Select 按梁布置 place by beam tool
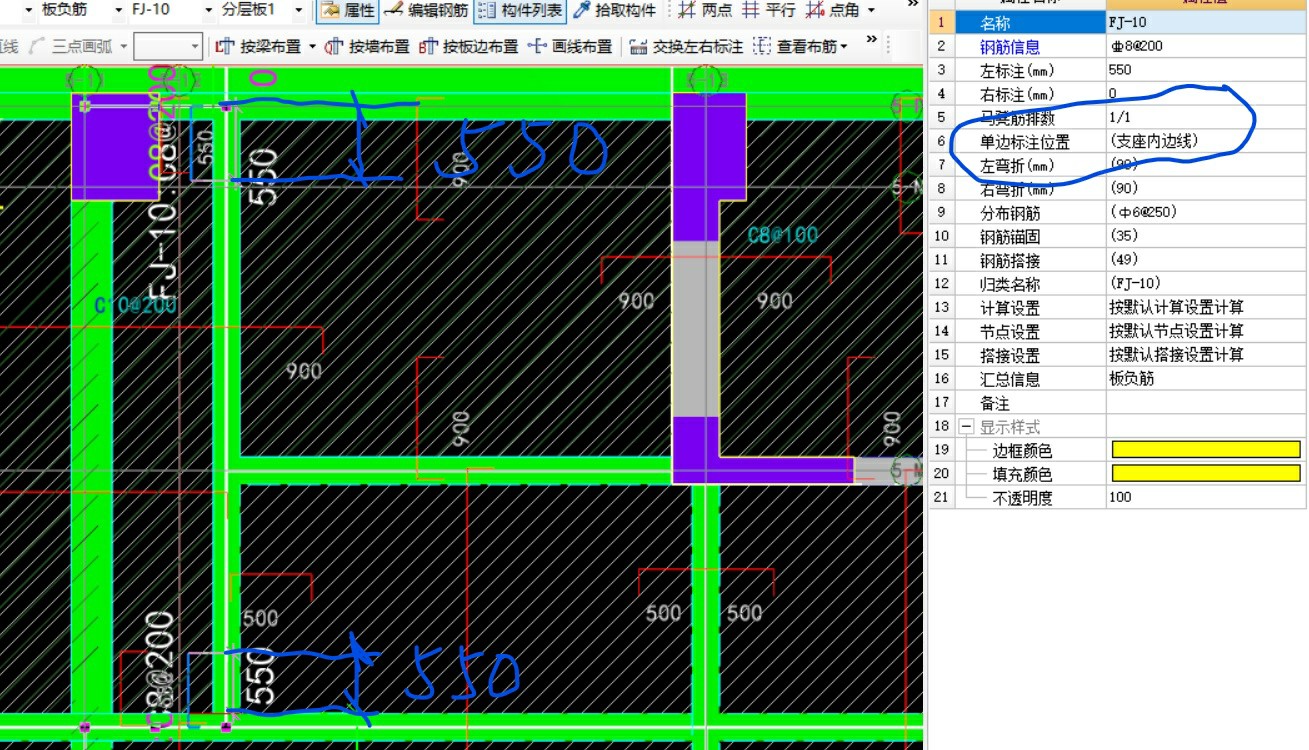This screenshot has width=1309, height=750. (258, 46)
